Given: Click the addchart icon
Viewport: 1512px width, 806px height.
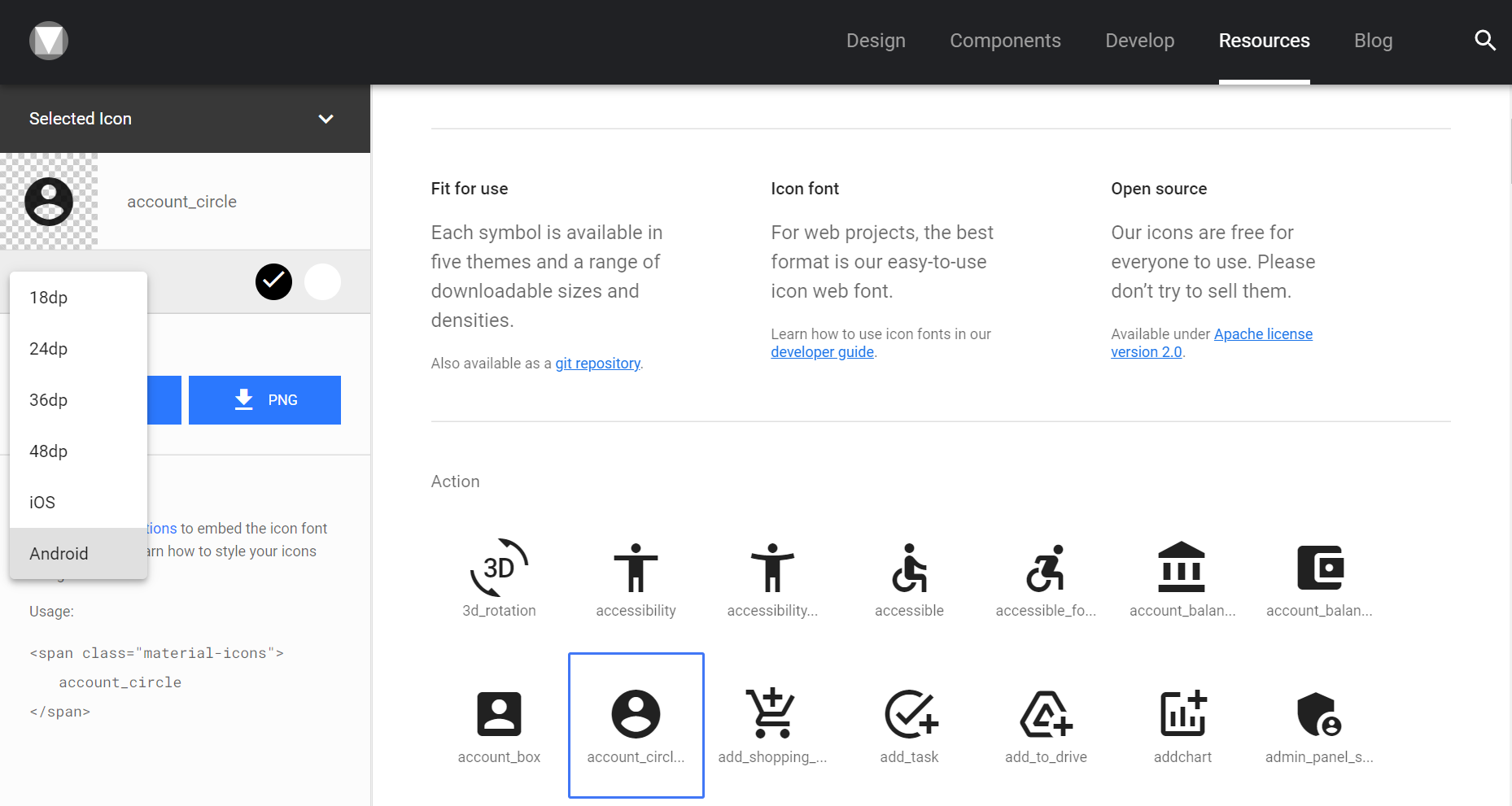Looking at the screenshot, I should (1182, 715).
